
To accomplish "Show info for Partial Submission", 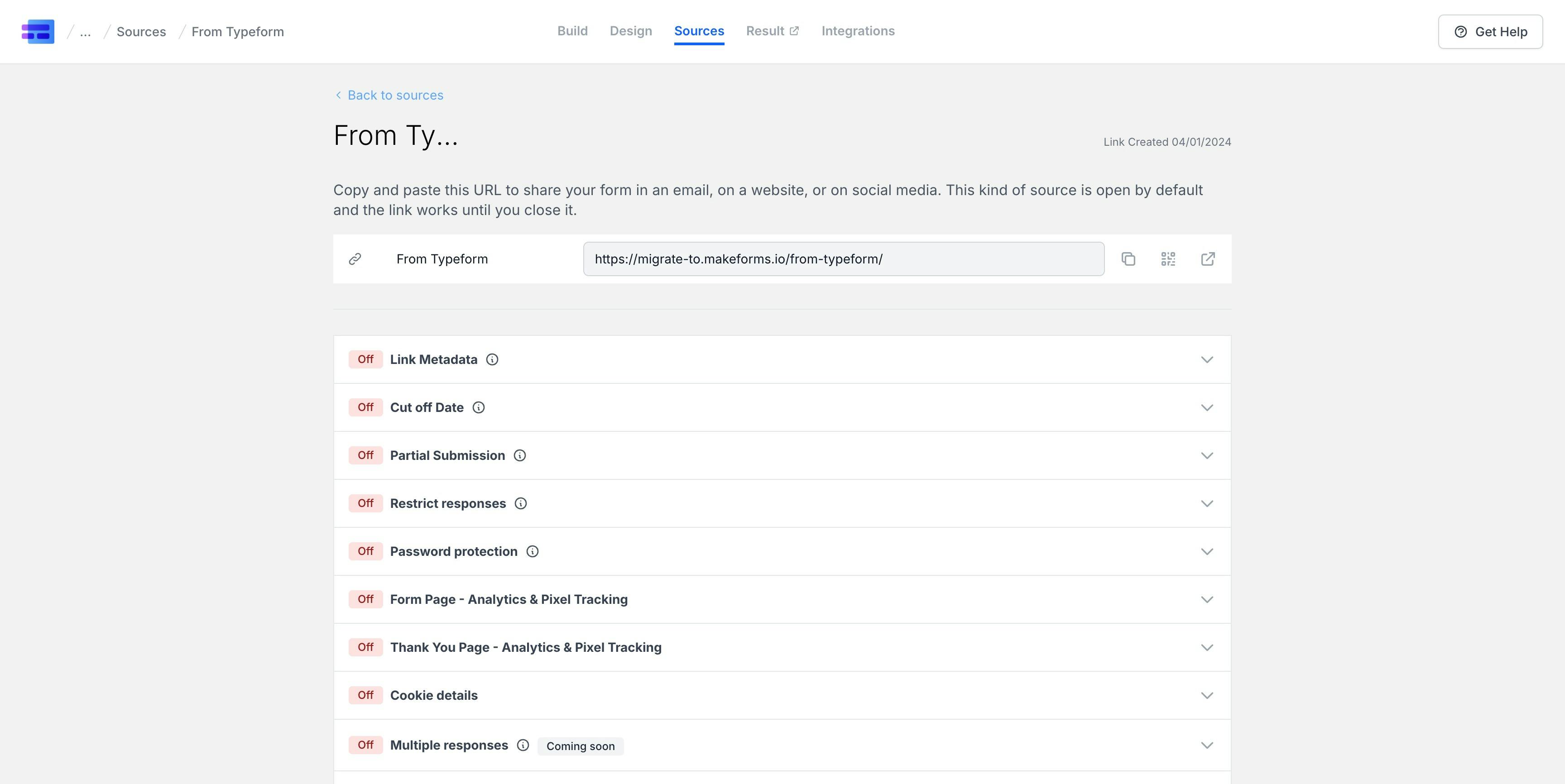I will (x=520, y=455).
